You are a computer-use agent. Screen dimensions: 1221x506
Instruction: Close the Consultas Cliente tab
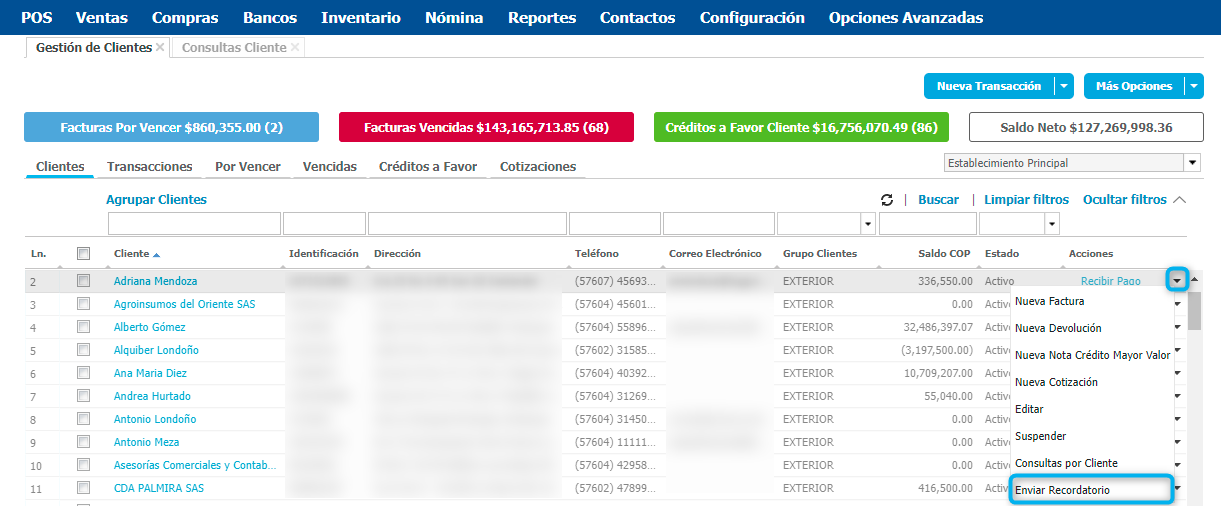295,48
